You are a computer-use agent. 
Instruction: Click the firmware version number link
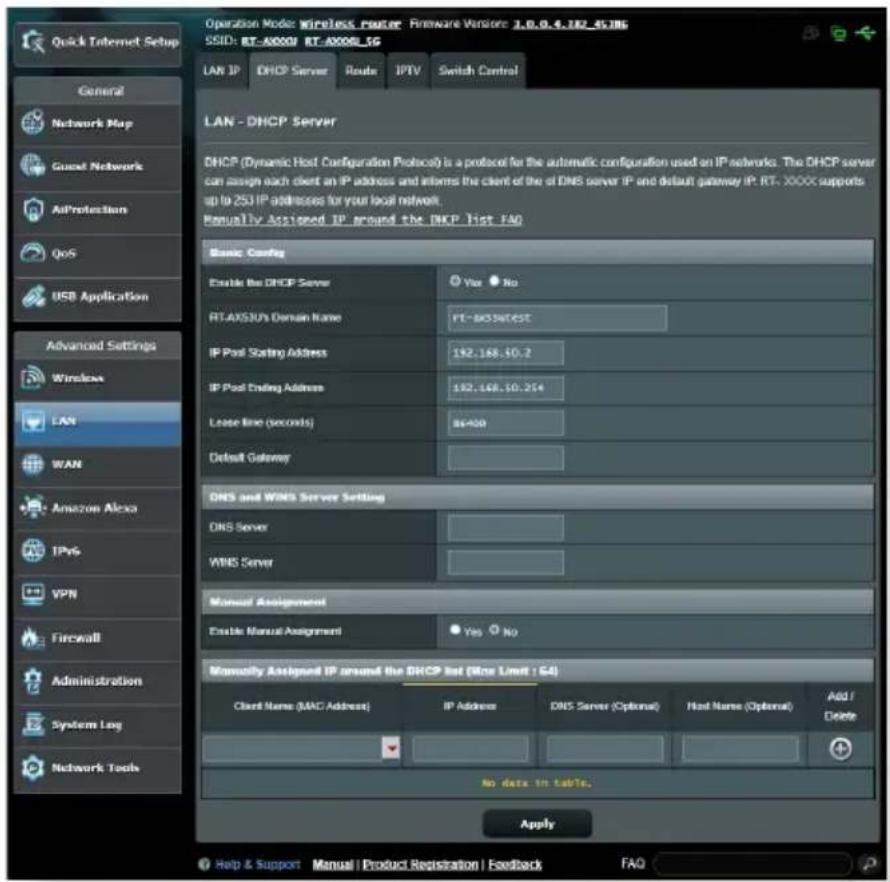[x=570, y=24]
